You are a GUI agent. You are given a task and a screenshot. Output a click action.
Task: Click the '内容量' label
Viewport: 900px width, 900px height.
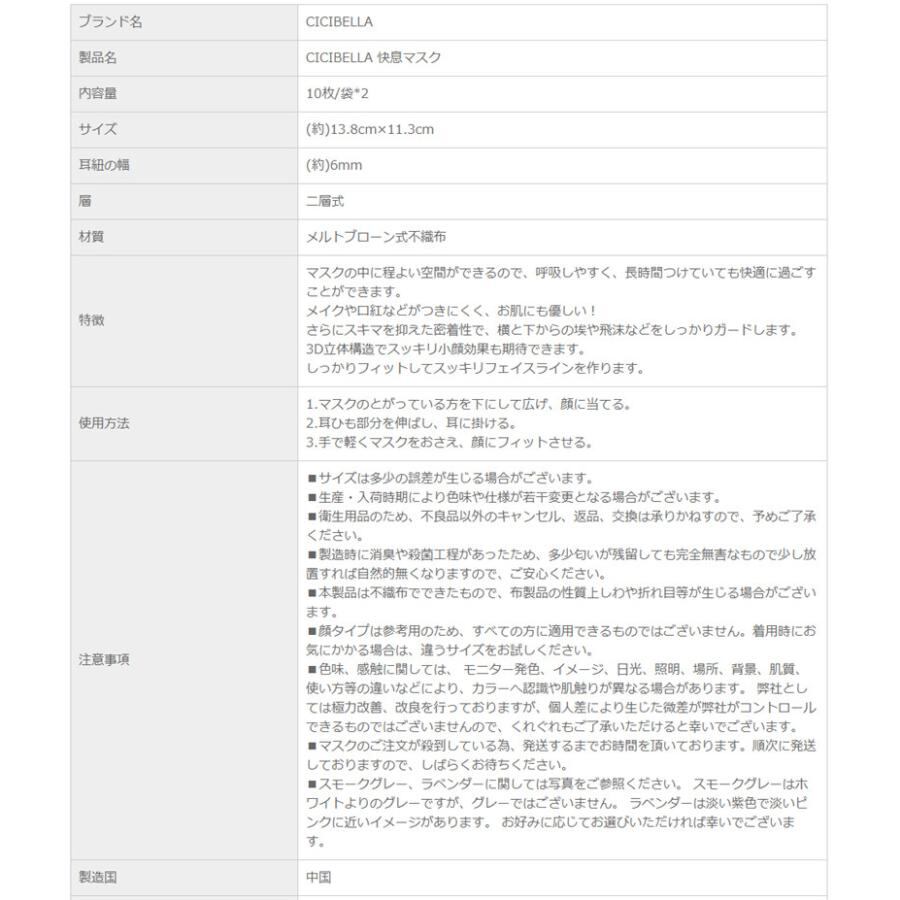[x=98, y=94]
